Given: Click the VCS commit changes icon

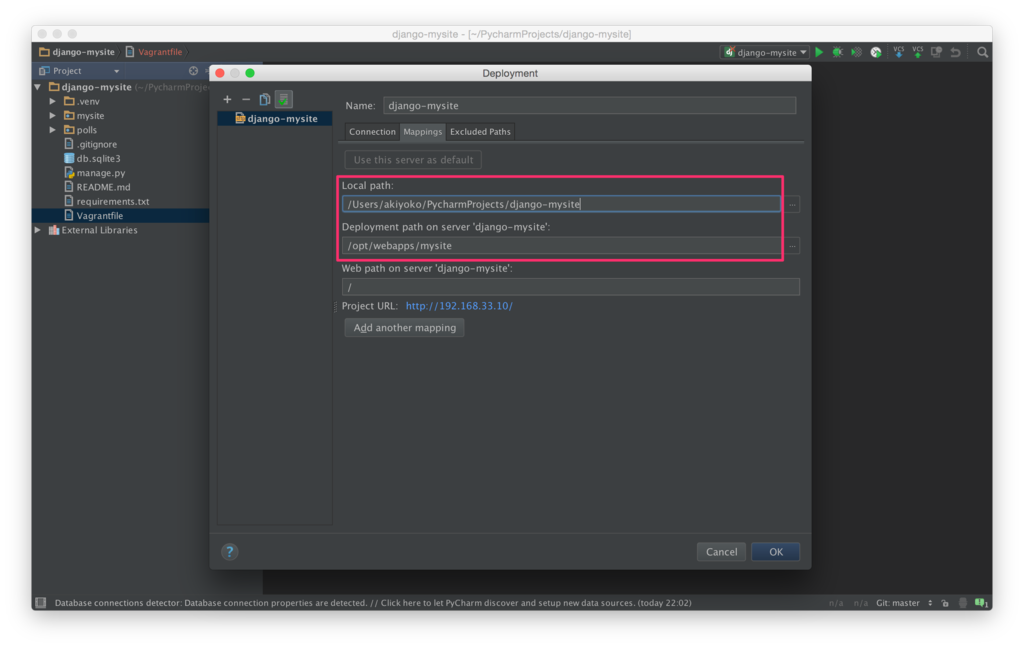Looking at the screenshot, I should pyautogui.click(x=918, y=52).
